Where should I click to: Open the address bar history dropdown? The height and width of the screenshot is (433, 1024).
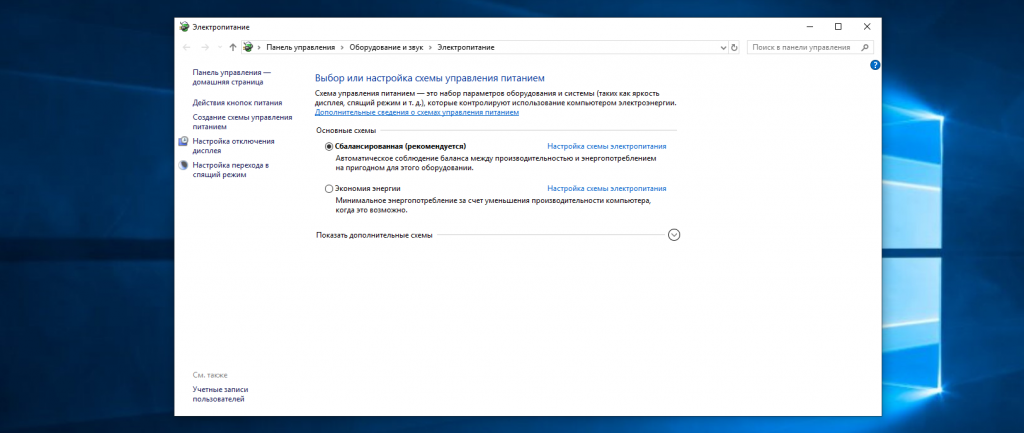point(723,48)
